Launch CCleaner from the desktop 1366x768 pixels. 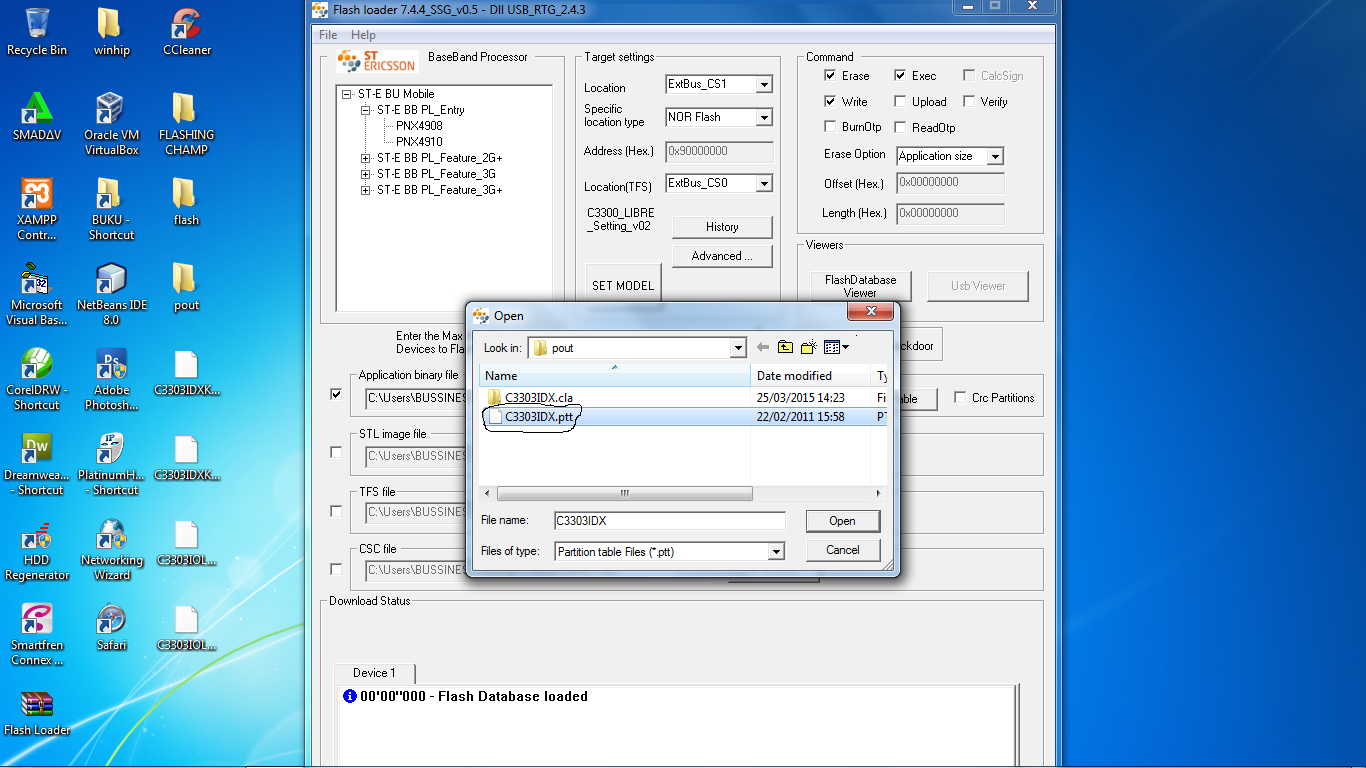[186, 32]
